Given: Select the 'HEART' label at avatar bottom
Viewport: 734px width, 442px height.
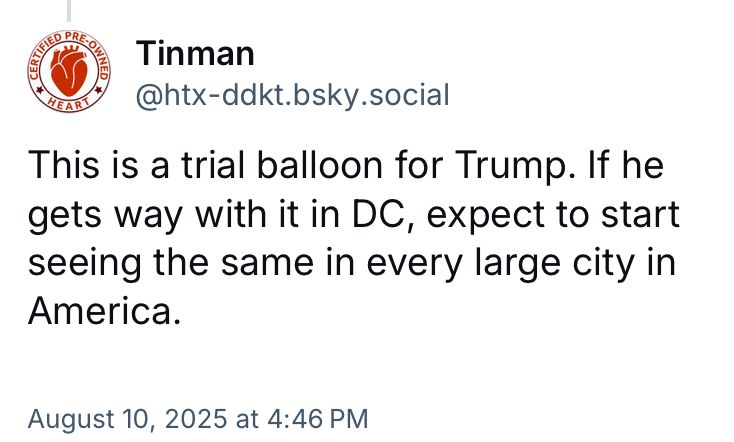Looking at the screenshot, I should [69, 104].
